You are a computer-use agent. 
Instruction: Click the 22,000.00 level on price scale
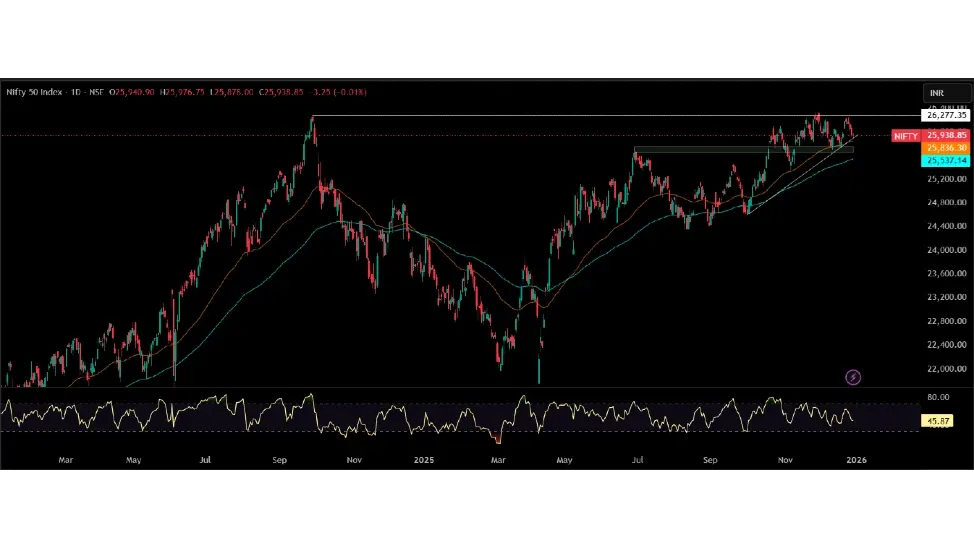[946, 369]
